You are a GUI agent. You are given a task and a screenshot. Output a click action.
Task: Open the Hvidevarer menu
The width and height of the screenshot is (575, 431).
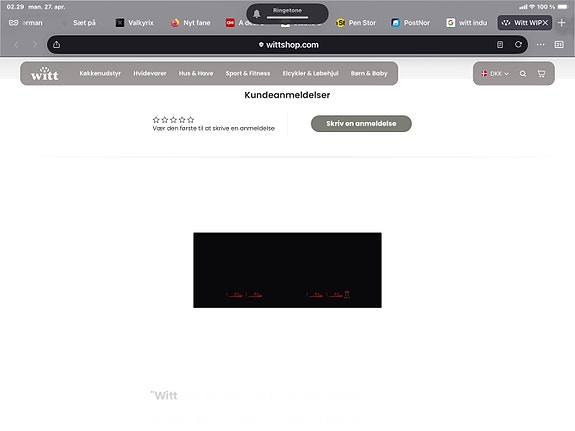(150, 73)
